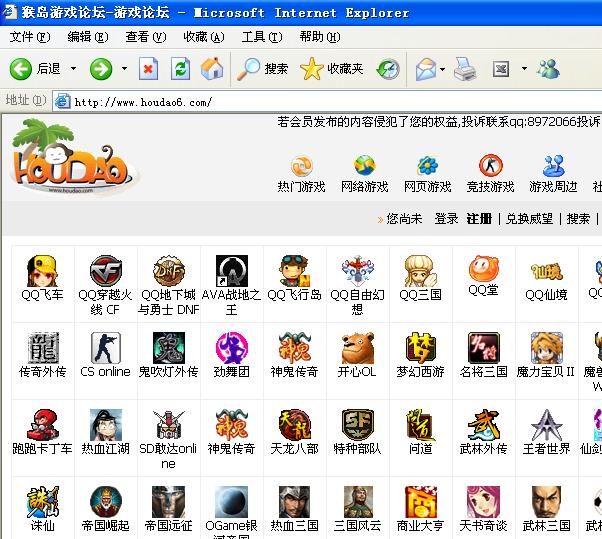Stop page loading with red X icon
This screenshot has height=539, width=602.
(149, 69)
